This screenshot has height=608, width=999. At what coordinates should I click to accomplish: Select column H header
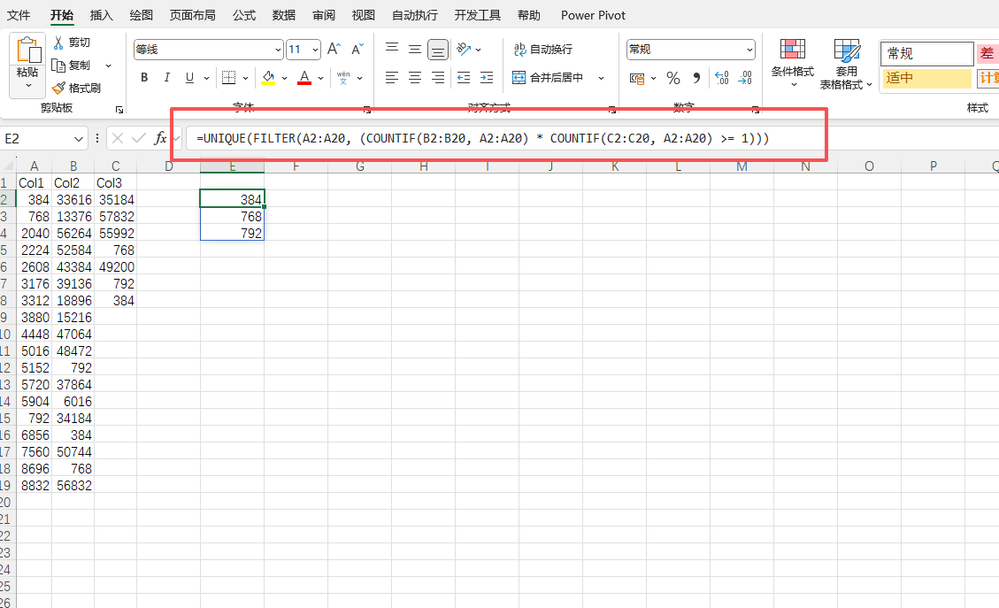coord(423,166)
